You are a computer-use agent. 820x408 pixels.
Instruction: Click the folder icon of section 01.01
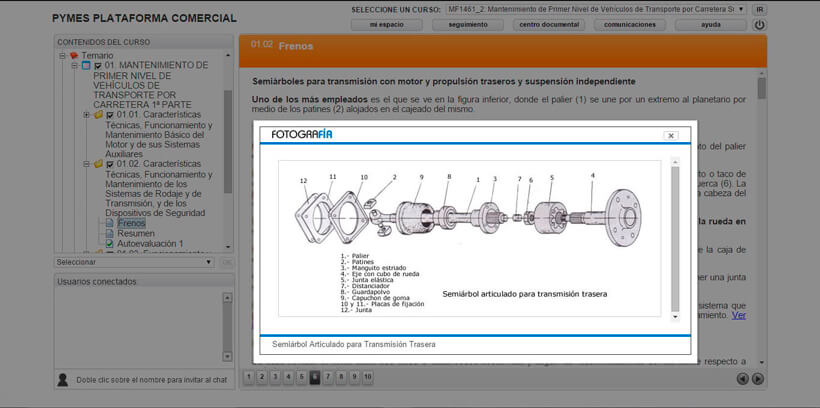(x=98, y=115)
